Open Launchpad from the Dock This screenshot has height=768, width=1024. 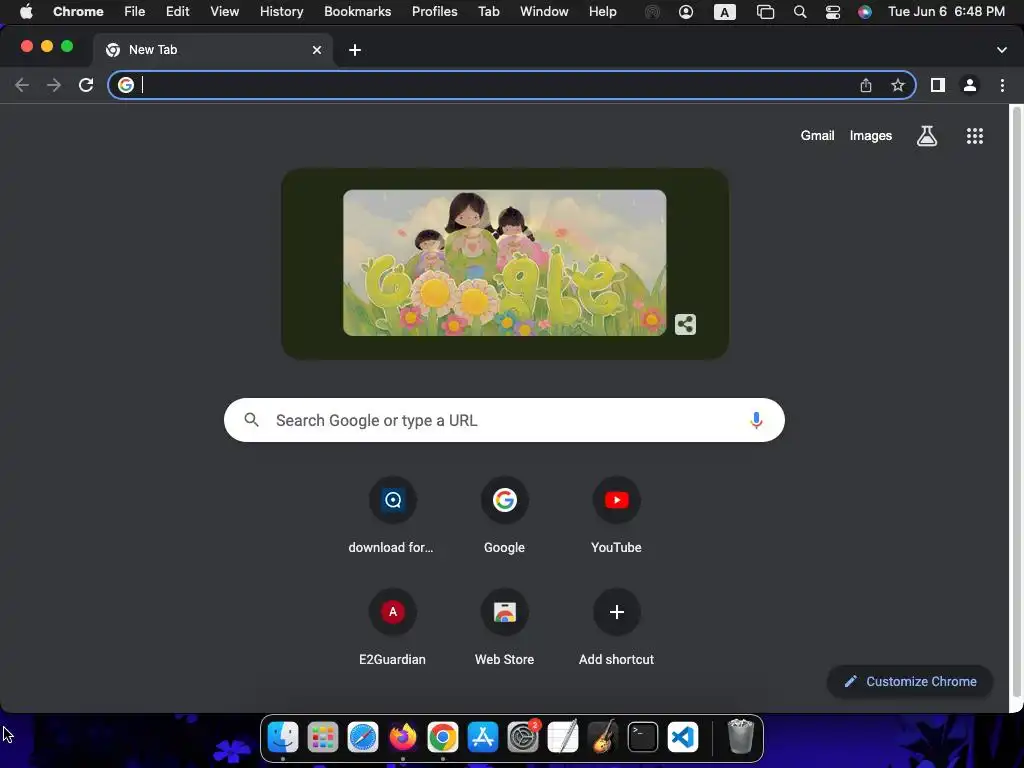[323, 737]
